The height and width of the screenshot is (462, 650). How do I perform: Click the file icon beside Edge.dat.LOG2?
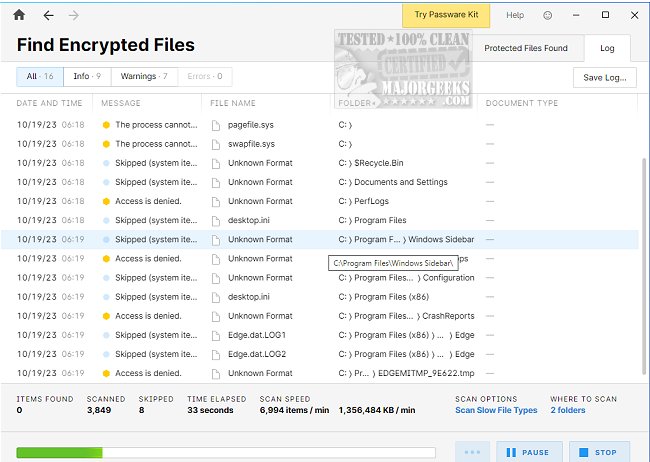[x=216, y=354]
